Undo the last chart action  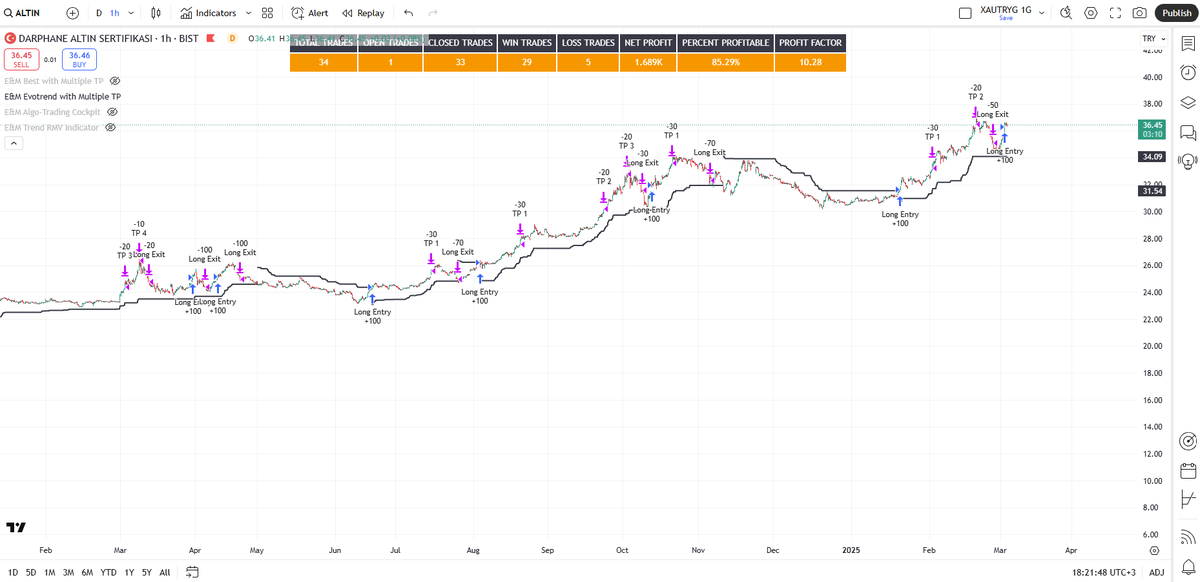[408, 13]
